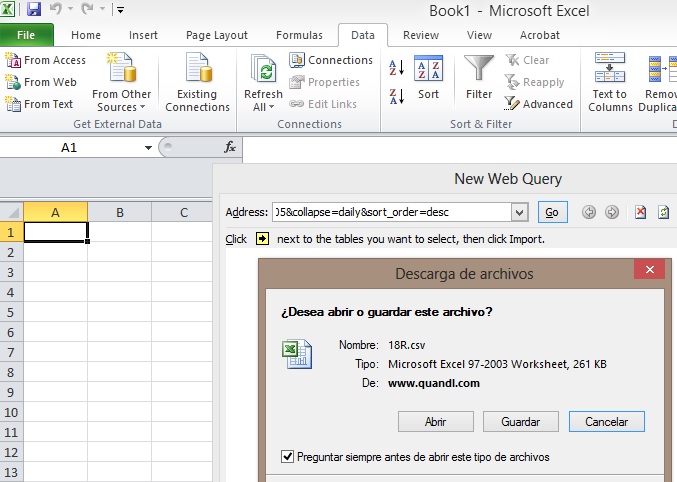This screenshot has width=677, height=482.
Task: Click the Edit Links button
Action: pyautogui.click(x=323, y=104)
